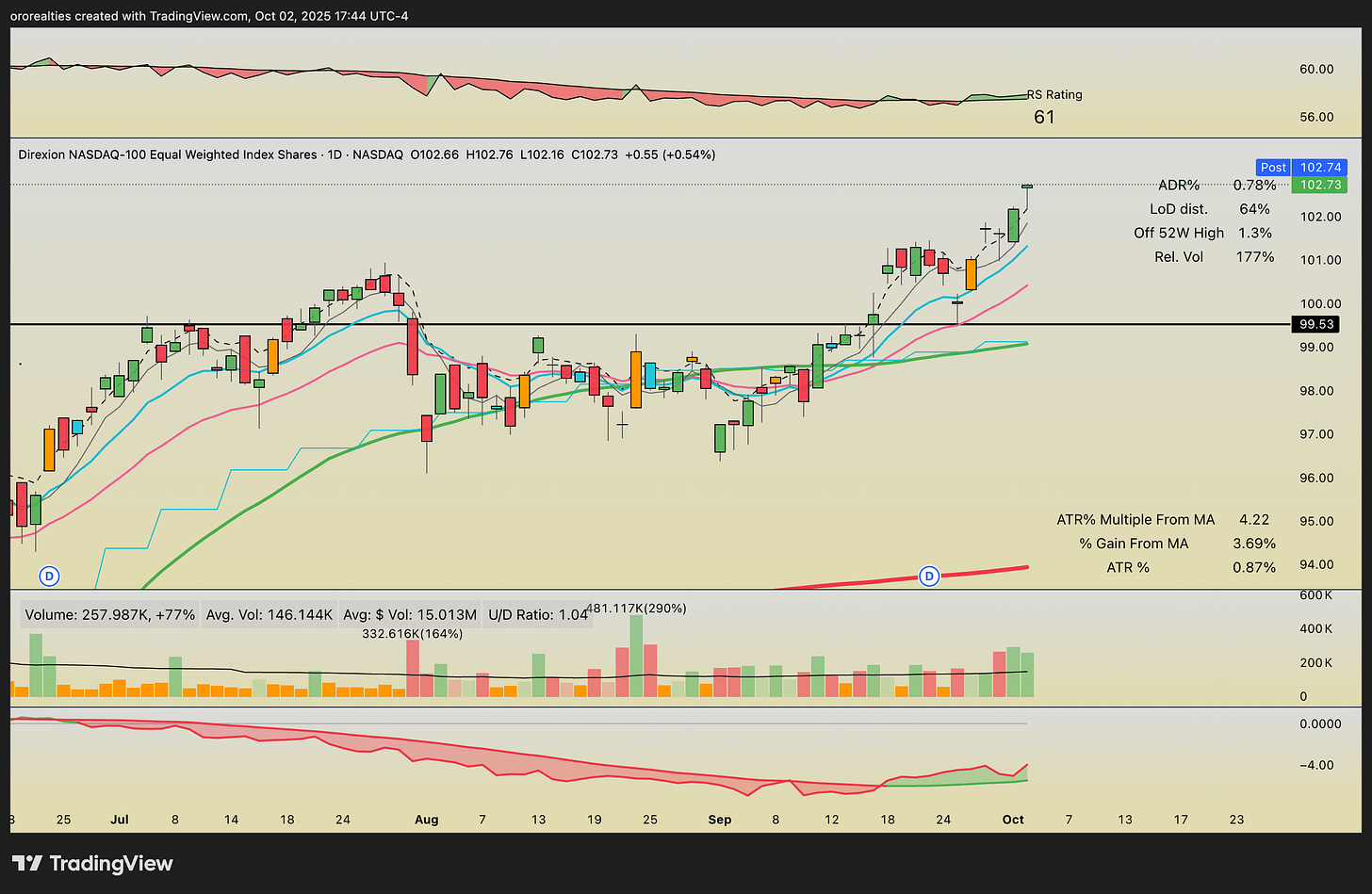Click the 600K volume axis label
This screenshot has width=1372, height=894.
pyautogui.click(x=1315, y=595)
